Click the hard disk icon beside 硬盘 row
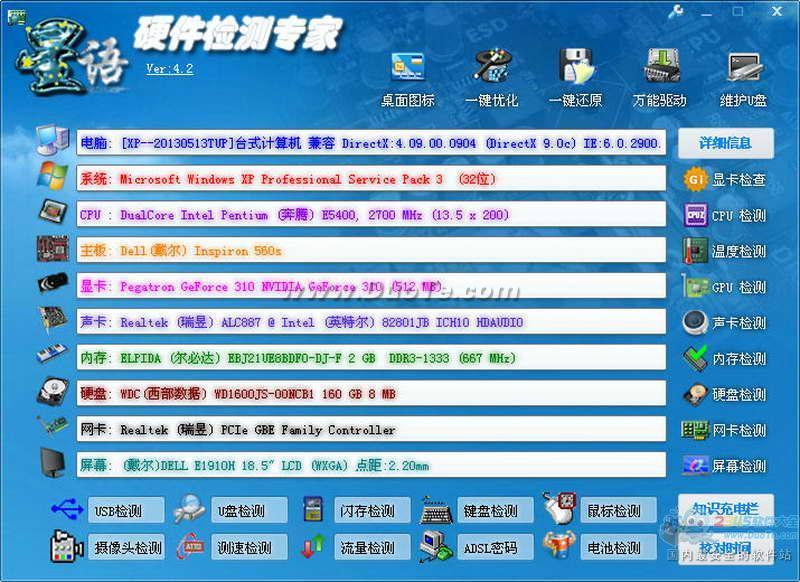The height and width of the screenshot is (582, 800). point(53,391)
